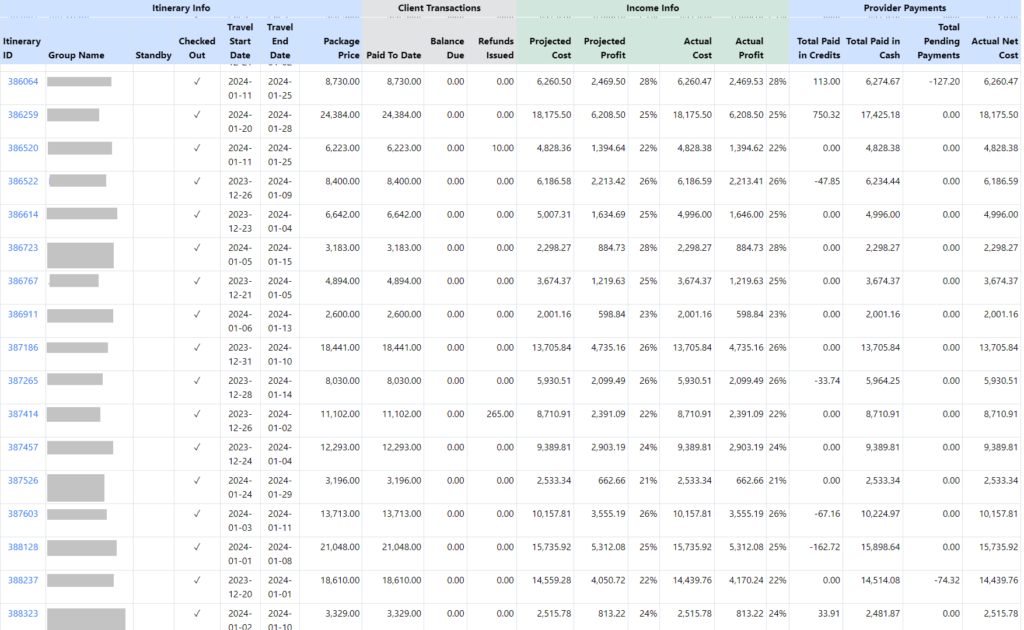Open itinerary 386767 link

23,281
